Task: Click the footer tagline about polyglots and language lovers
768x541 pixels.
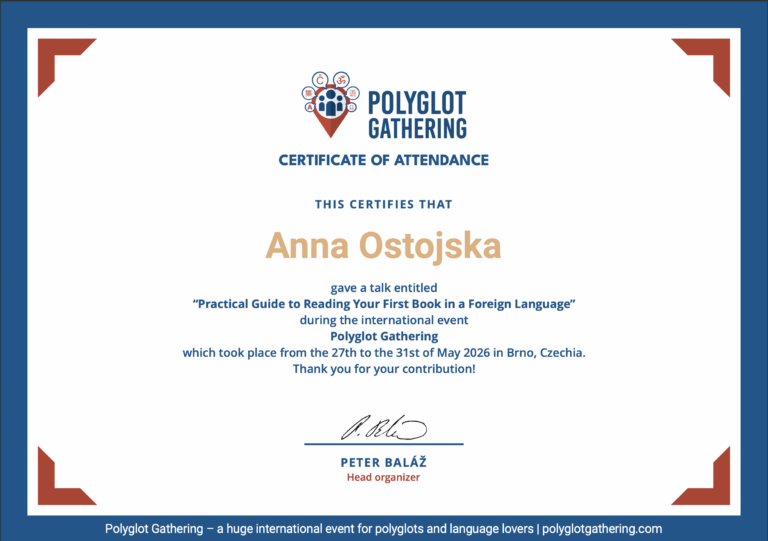Action: (x=384, y=529)
